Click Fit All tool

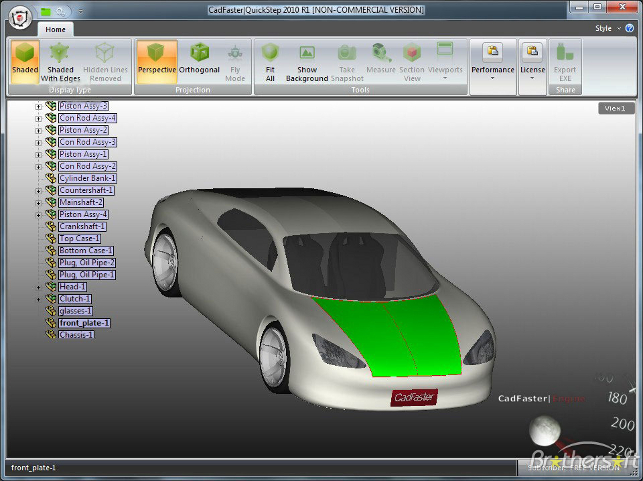click(270, 62)
